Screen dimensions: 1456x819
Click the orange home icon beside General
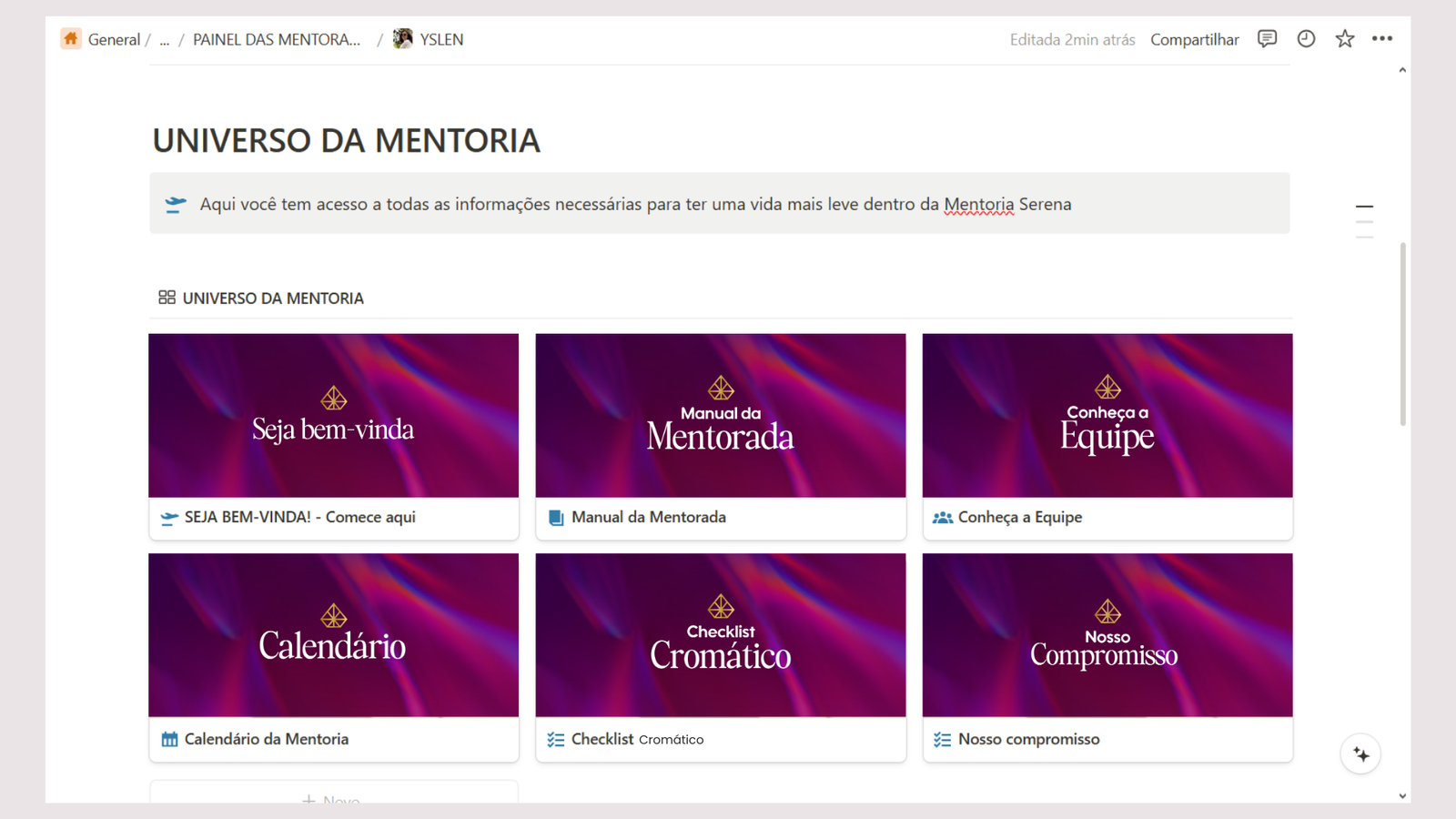coord(71,39)
